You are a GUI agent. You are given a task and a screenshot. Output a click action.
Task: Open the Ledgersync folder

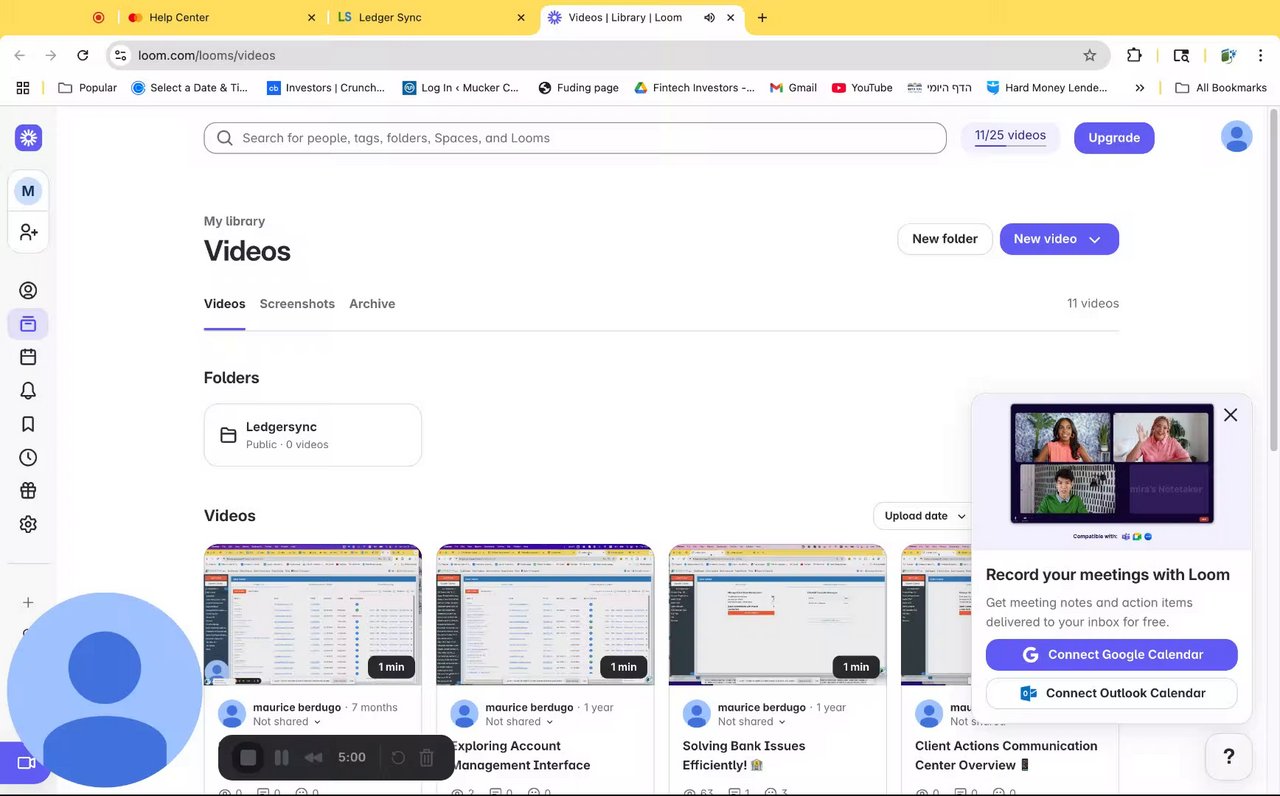pyautogui.click(x=313, y=435)
